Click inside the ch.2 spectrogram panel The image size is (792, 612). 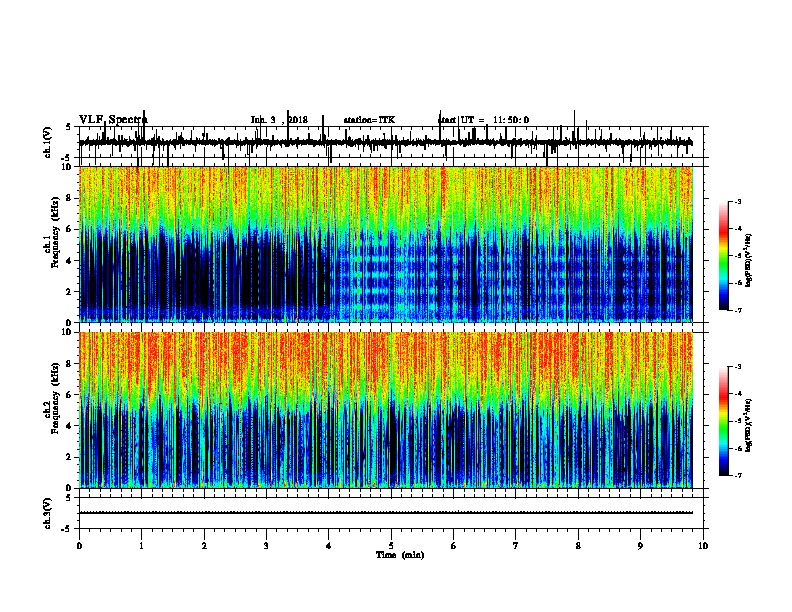coord(385,410)
